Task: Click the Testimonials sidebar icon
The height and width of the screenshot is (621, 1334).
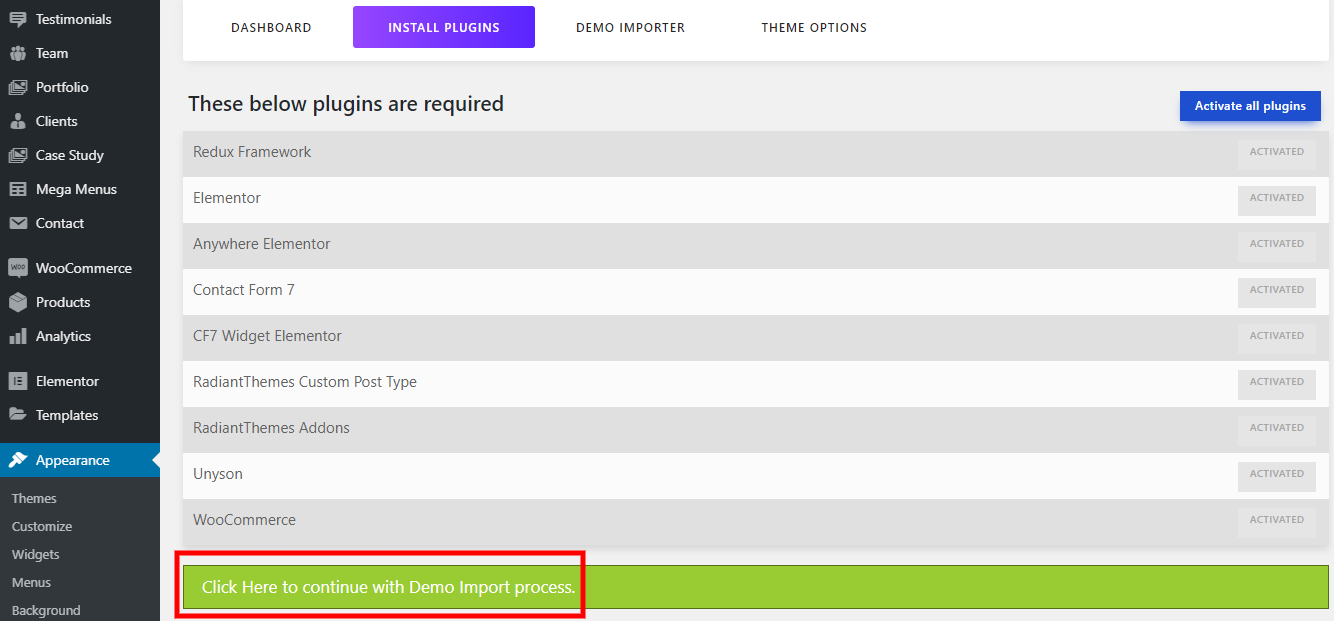Action: click(18, 19)
